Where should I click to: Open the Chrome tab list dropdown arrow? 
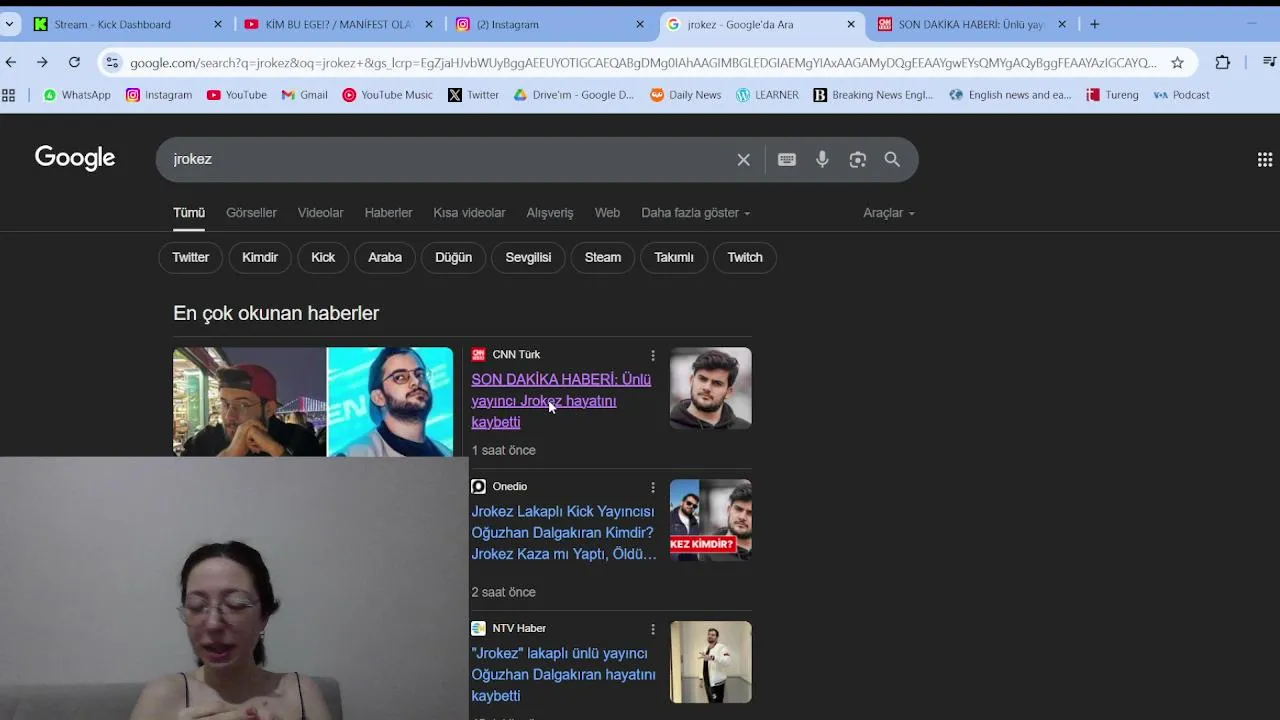[9, 24]
